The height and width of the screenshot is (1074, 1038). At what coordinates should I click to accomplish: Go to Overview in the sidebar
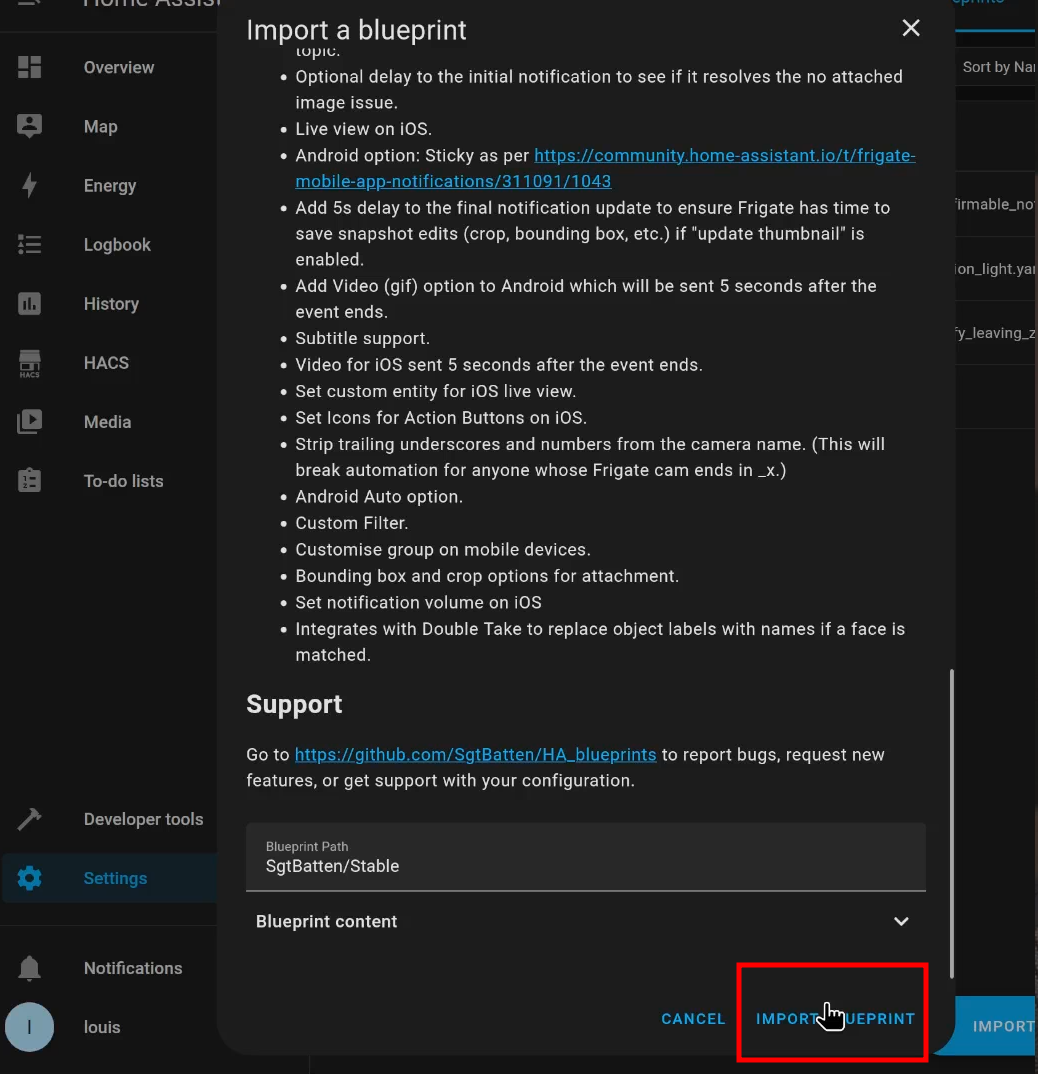click(x=119, y=67)
